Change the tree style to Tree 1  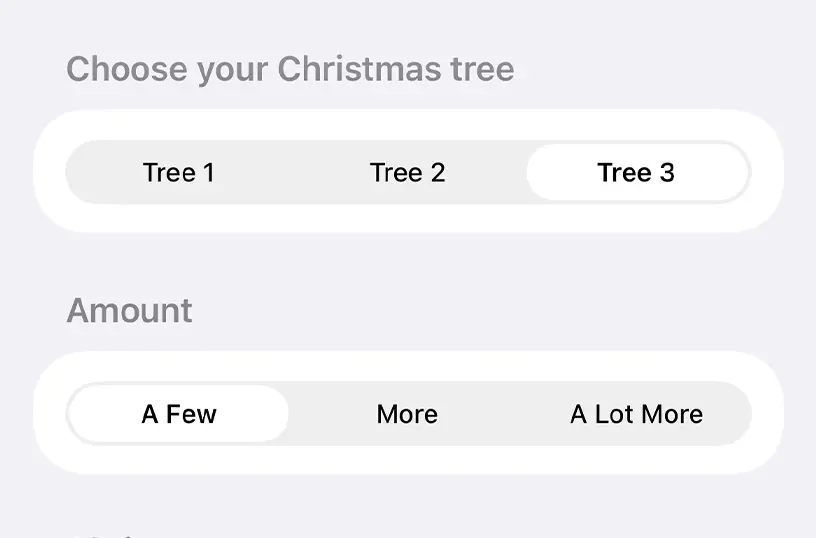179,173
